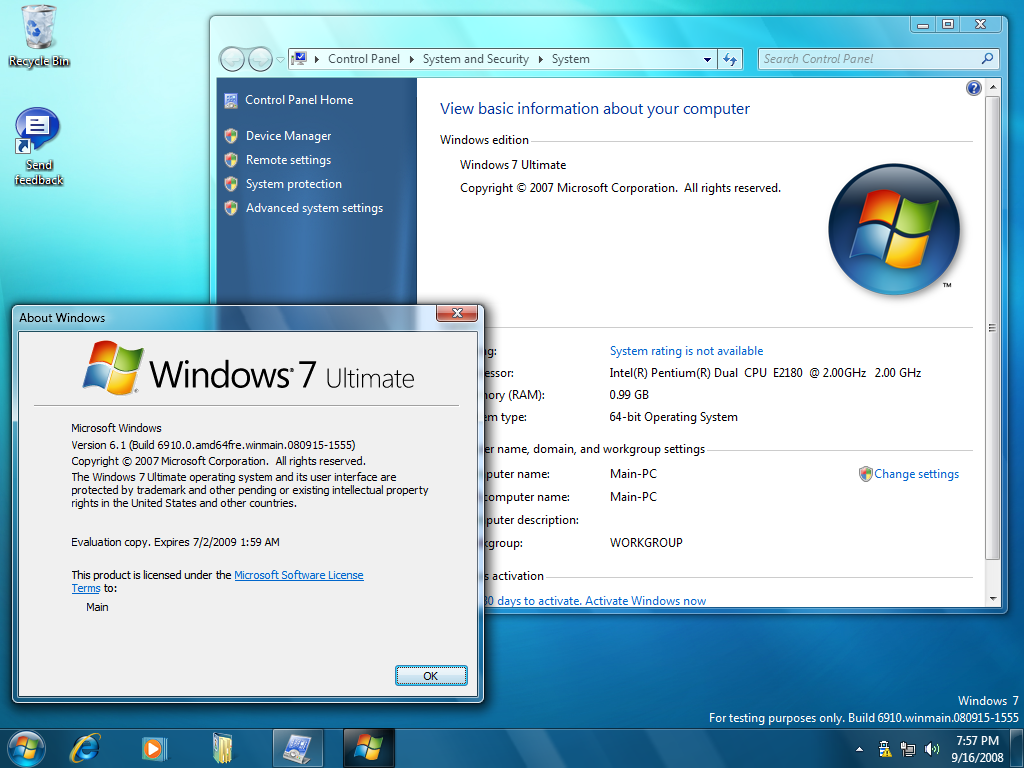Image resolution: width=1024 pixels, height=768 pixels.
Task: Select Advanced system settings in sidebar
Action: (x=314, y=208)
